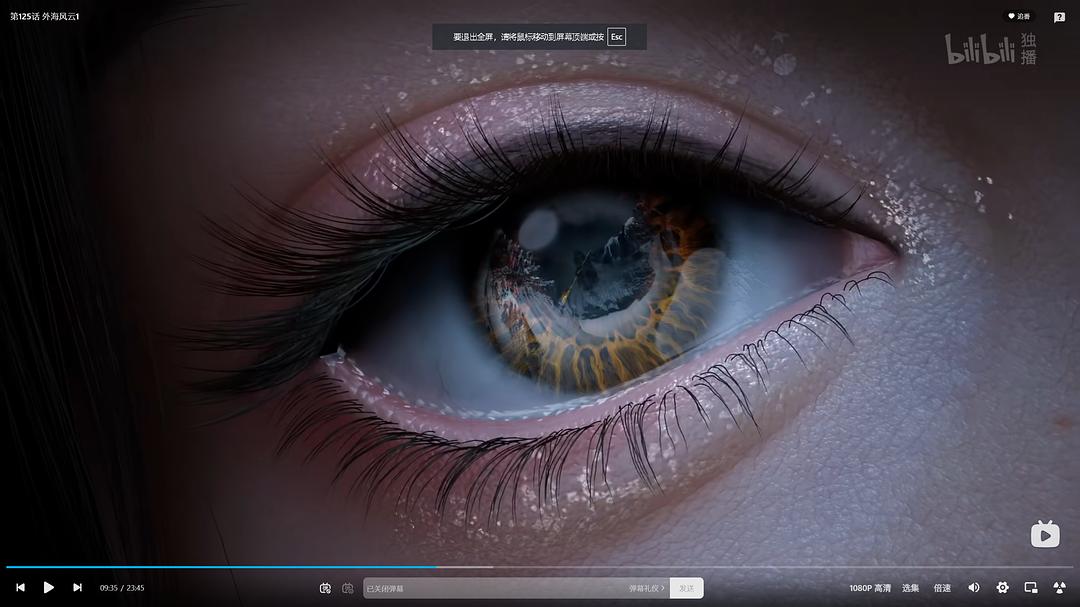Click the 发送 send button
The height and width of the screenshot is (607, 1080).
coord(687,588)
